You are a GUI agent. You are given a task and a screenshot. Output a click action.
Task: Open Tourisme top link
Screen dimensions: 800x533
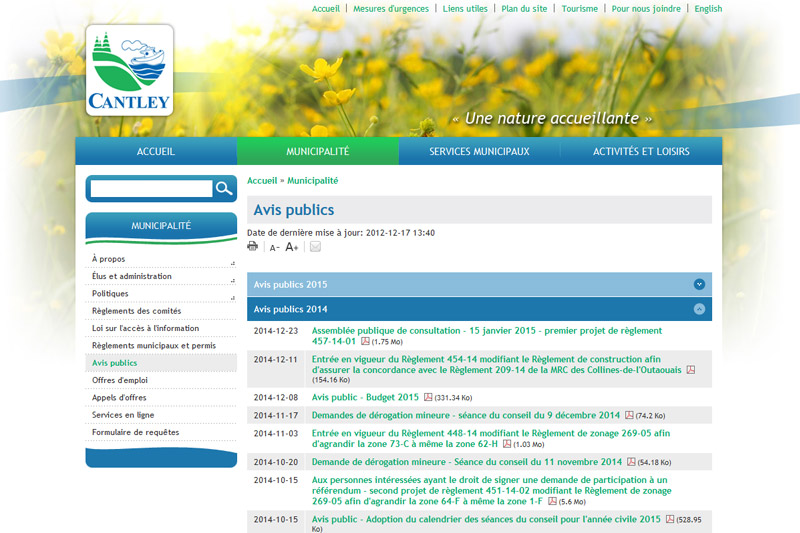tap(580, 9)
